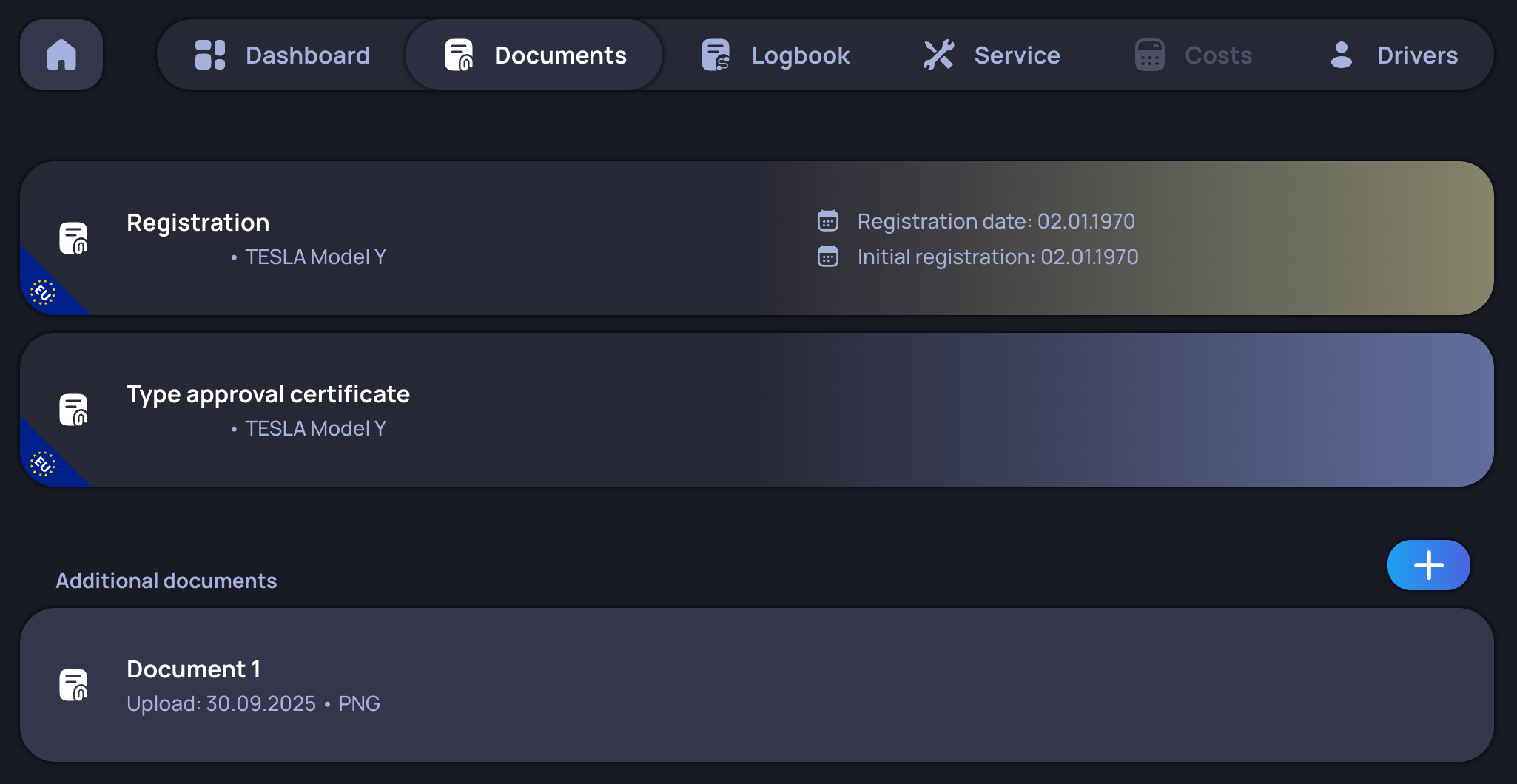Click the blue plus button to add a document
The image size is (1517, 784).
pyautogui.click(x=1428, y=565)
